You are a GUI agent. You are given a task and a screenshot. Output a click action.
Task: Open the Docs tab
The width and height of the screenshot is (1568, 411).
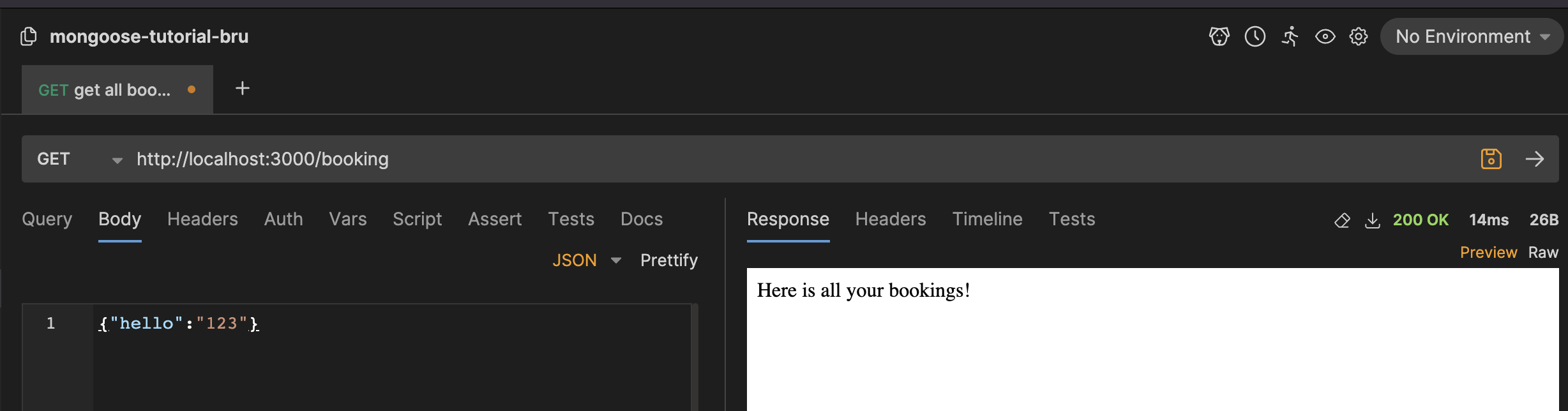642,219
